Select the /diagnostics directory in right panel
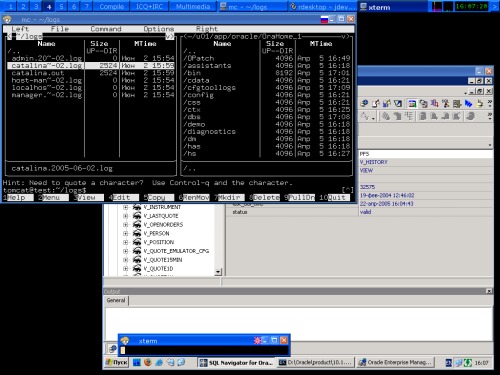Image resolution: width=500 pixels, height=375 pixels. tap(209, 132)
